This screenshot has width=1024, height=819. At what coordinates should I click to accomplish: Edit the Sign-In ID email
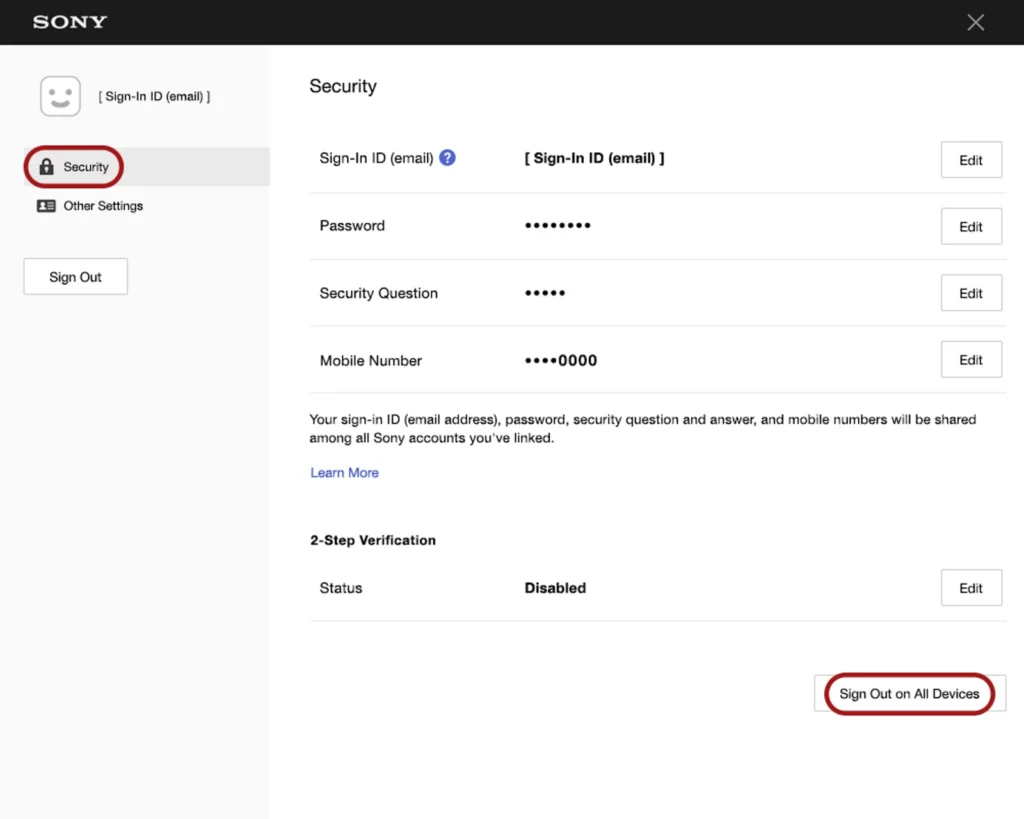point(970,160)
